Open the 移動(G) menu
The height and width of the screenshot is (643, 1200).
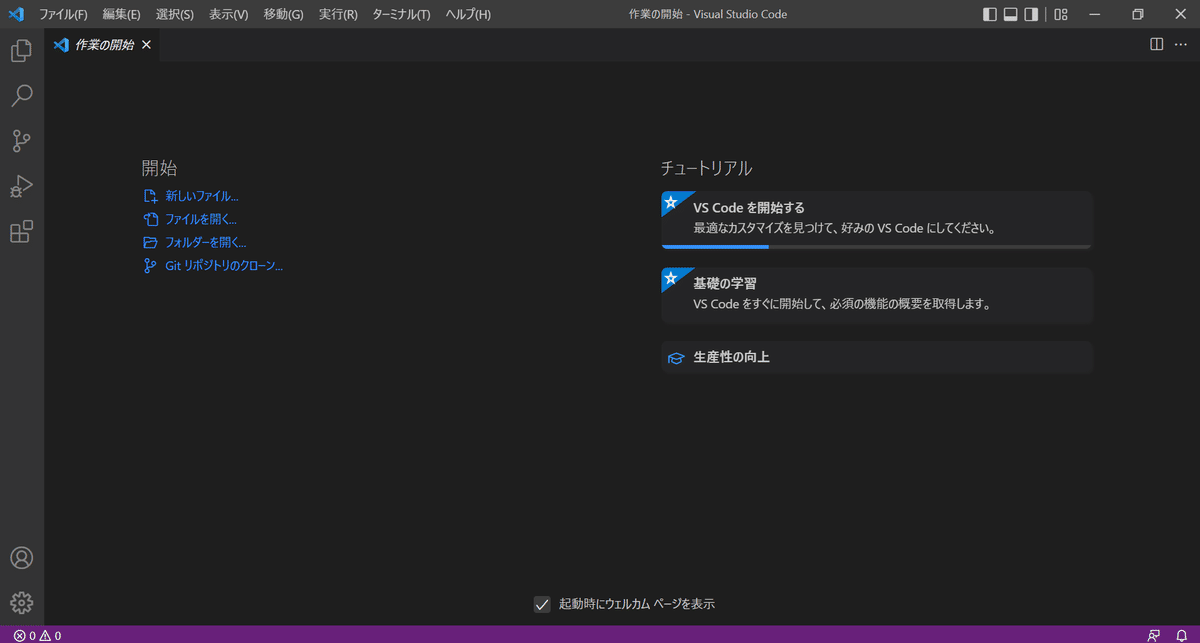(x=284, y=14)
